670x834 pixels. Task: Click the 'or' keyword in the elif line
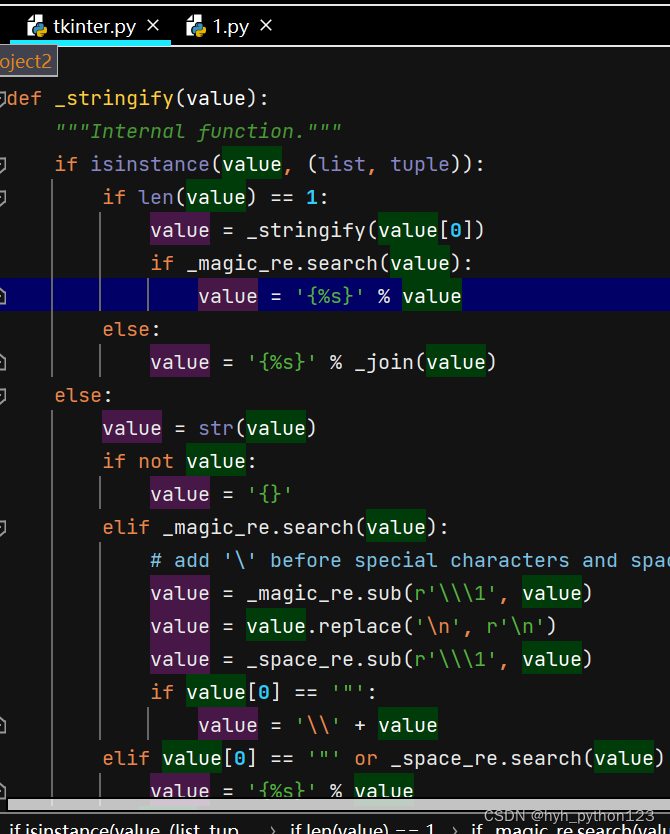pyautogui.click(x=366, y=758)
